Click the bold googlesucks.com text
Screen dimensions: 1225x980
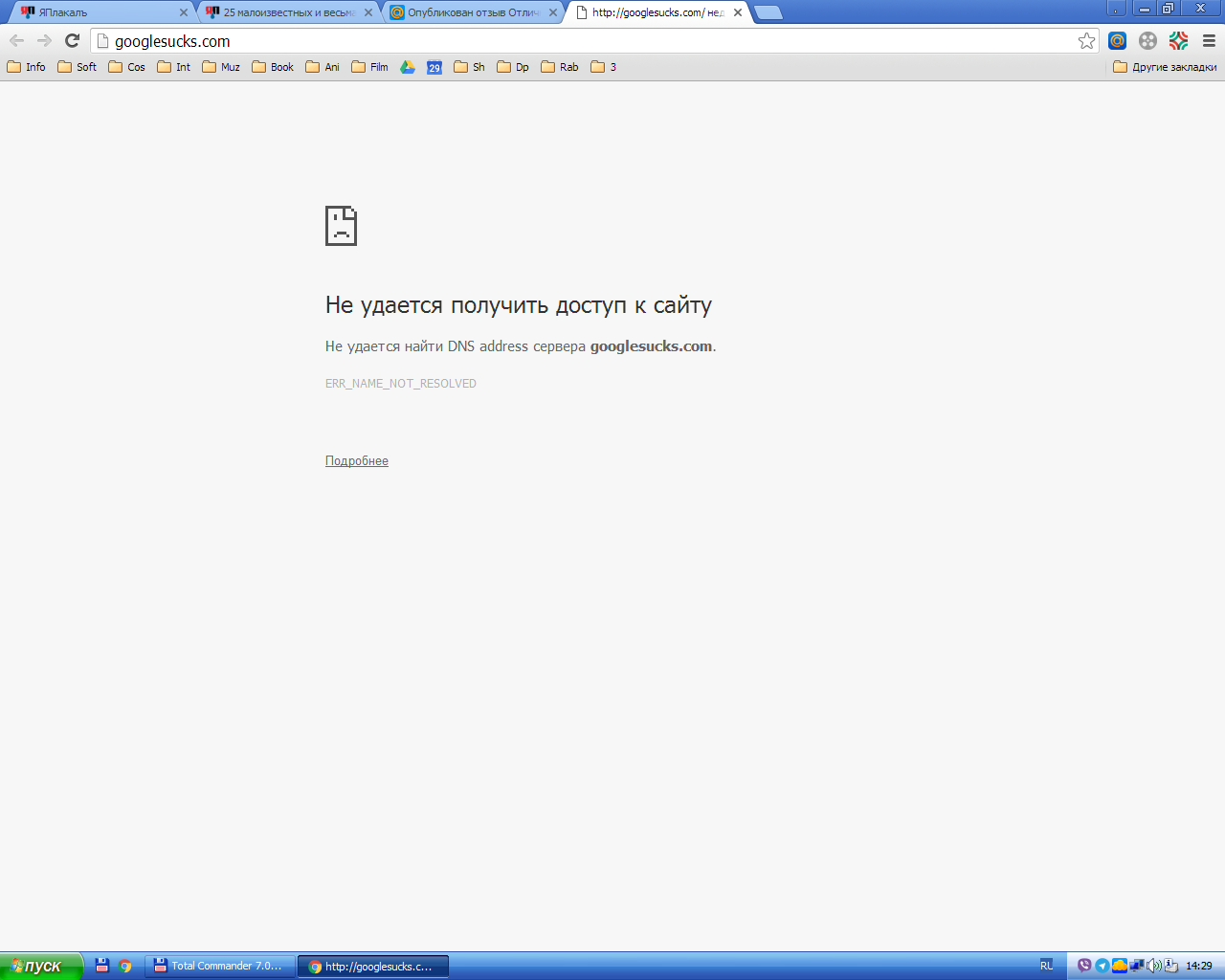point(651,346)
